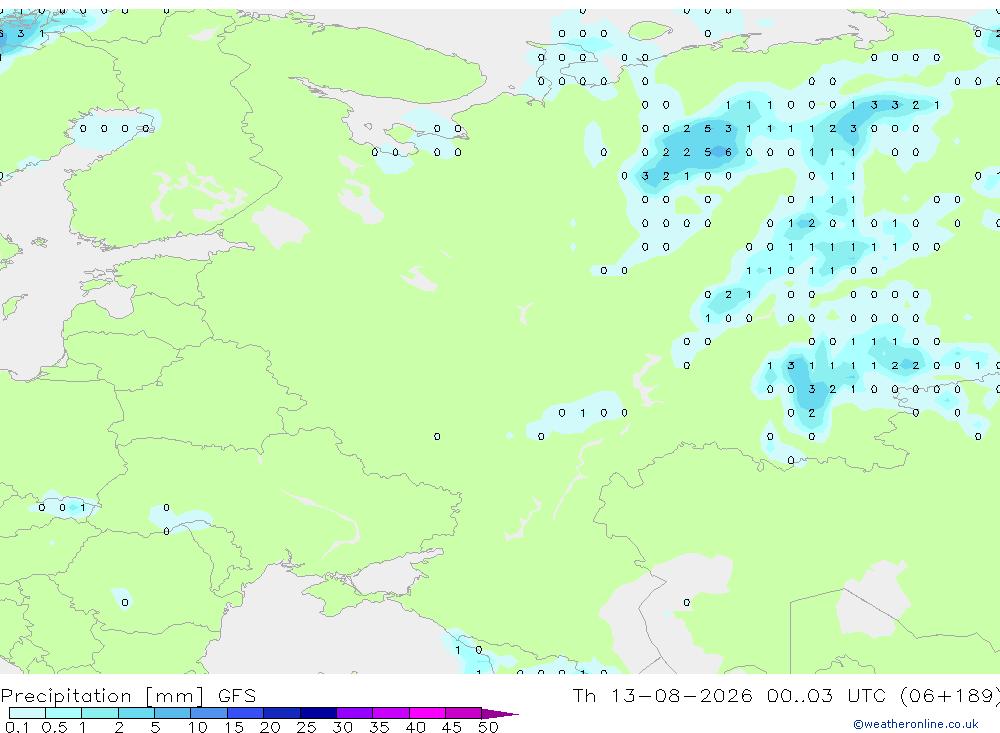Click the '6' precipitation value on the map
The width and height of the screenshot is (1000, 733).
click(728, 152)
